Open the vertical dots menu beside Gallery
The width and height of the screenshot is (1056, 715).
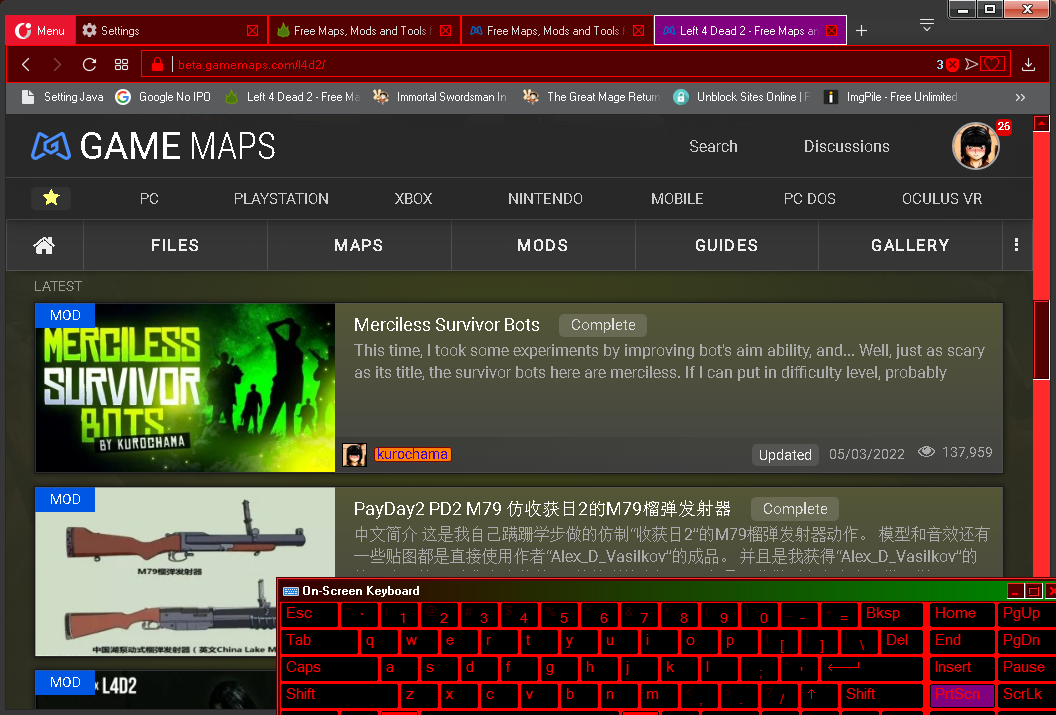tap(1017, 245)
